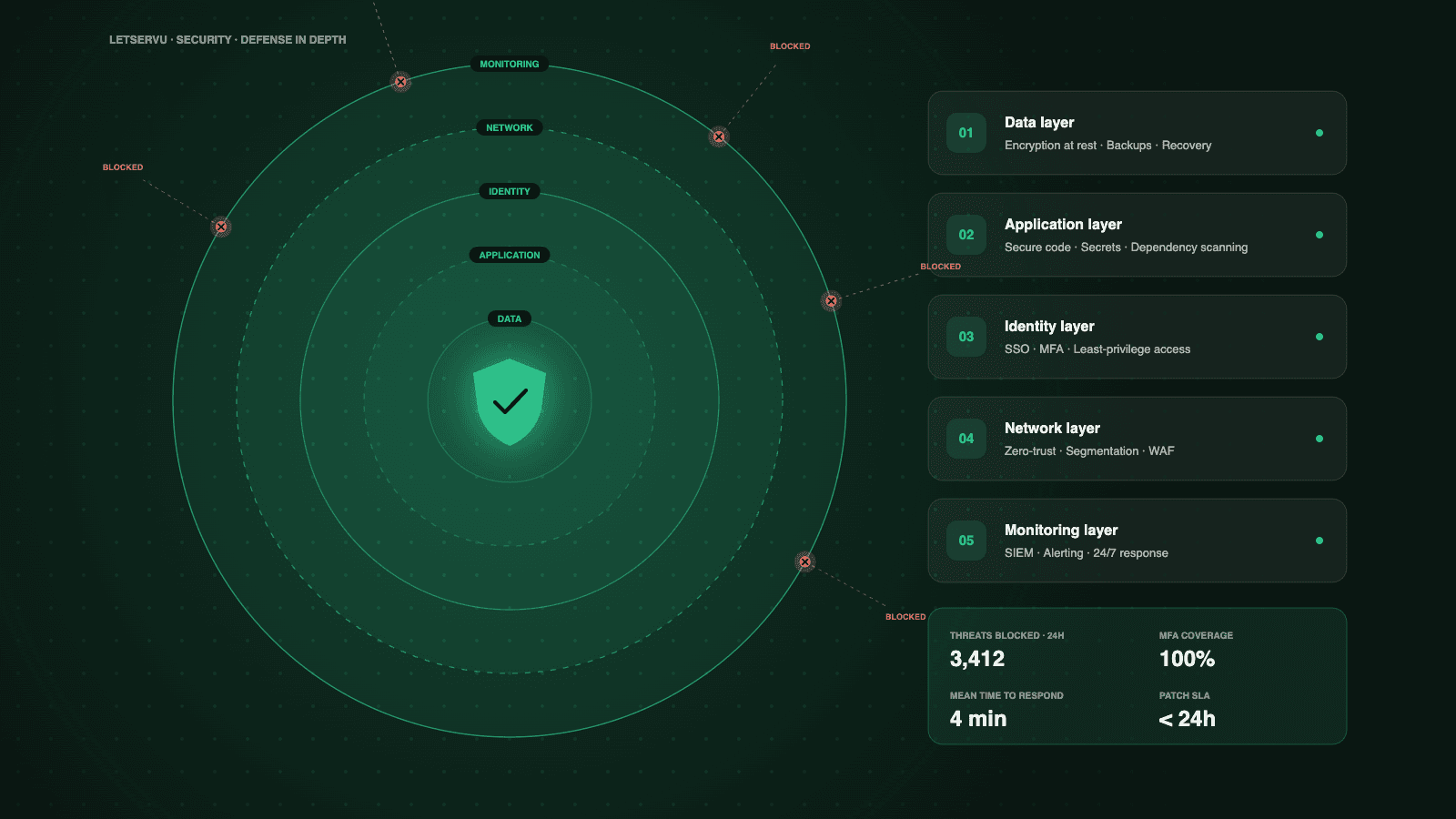
Task: Open the Monitoring layer card title
Action: point(1061,531)
